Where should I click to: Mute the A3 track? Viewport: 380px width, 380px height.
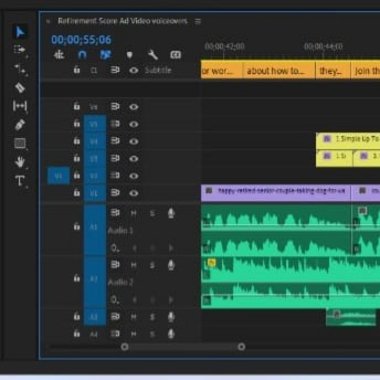pos(133,317)
